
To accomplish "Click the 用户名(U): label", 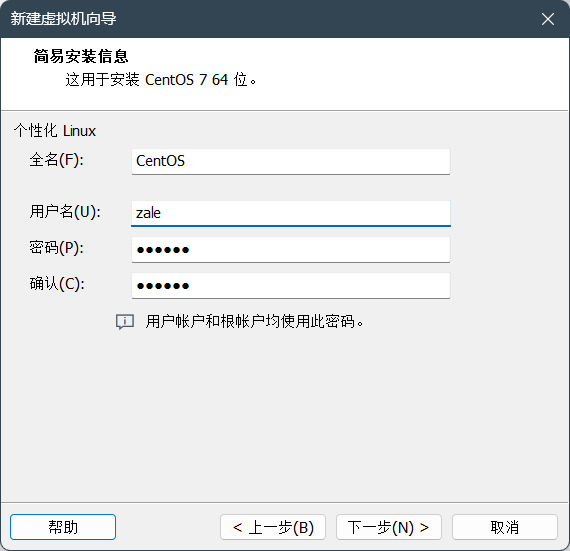I will (x=65, y=212).
